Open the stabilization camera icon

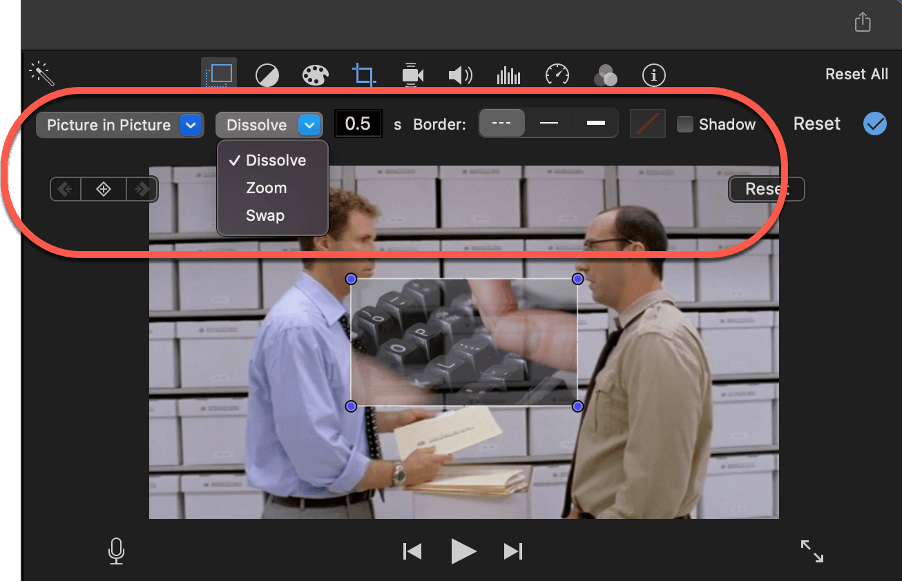tap(412, 75)
